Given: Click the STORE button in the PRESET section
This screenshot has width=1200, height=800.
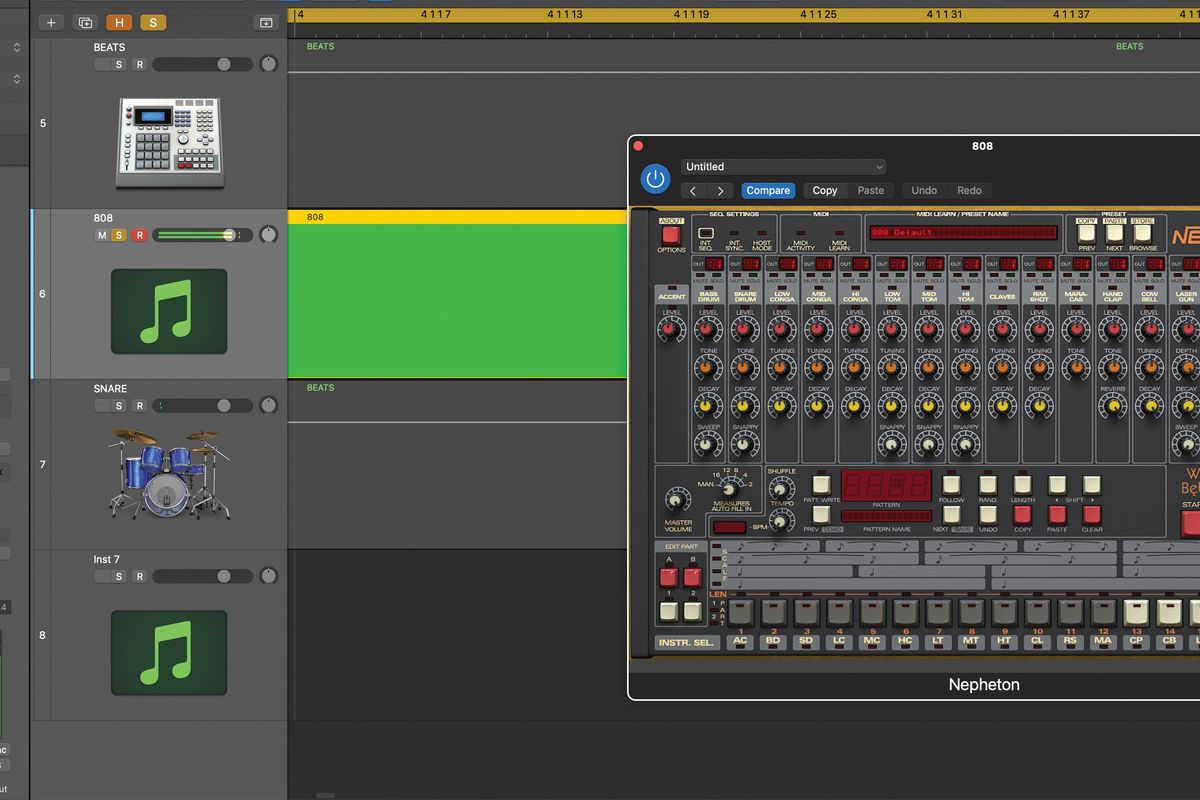Looking at the screenshot, I should (x=1141, y=234).
